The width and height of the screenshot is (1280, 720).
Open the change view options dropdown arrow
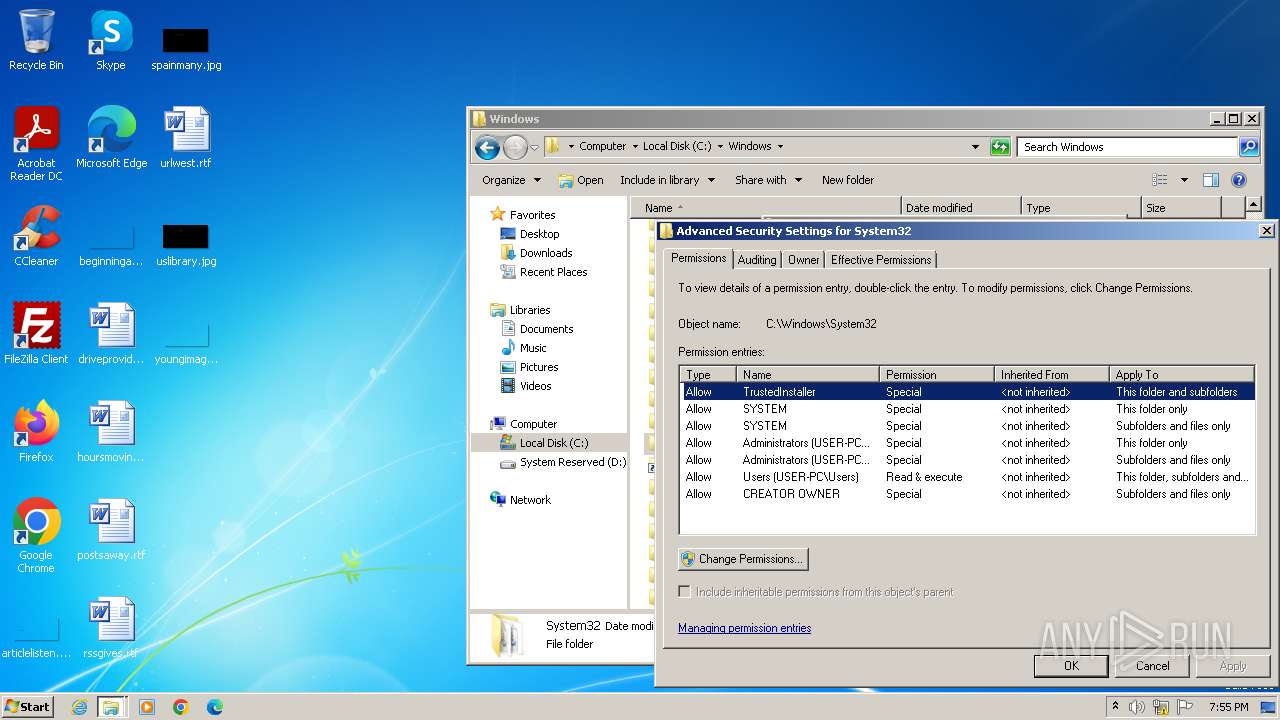1184,180
